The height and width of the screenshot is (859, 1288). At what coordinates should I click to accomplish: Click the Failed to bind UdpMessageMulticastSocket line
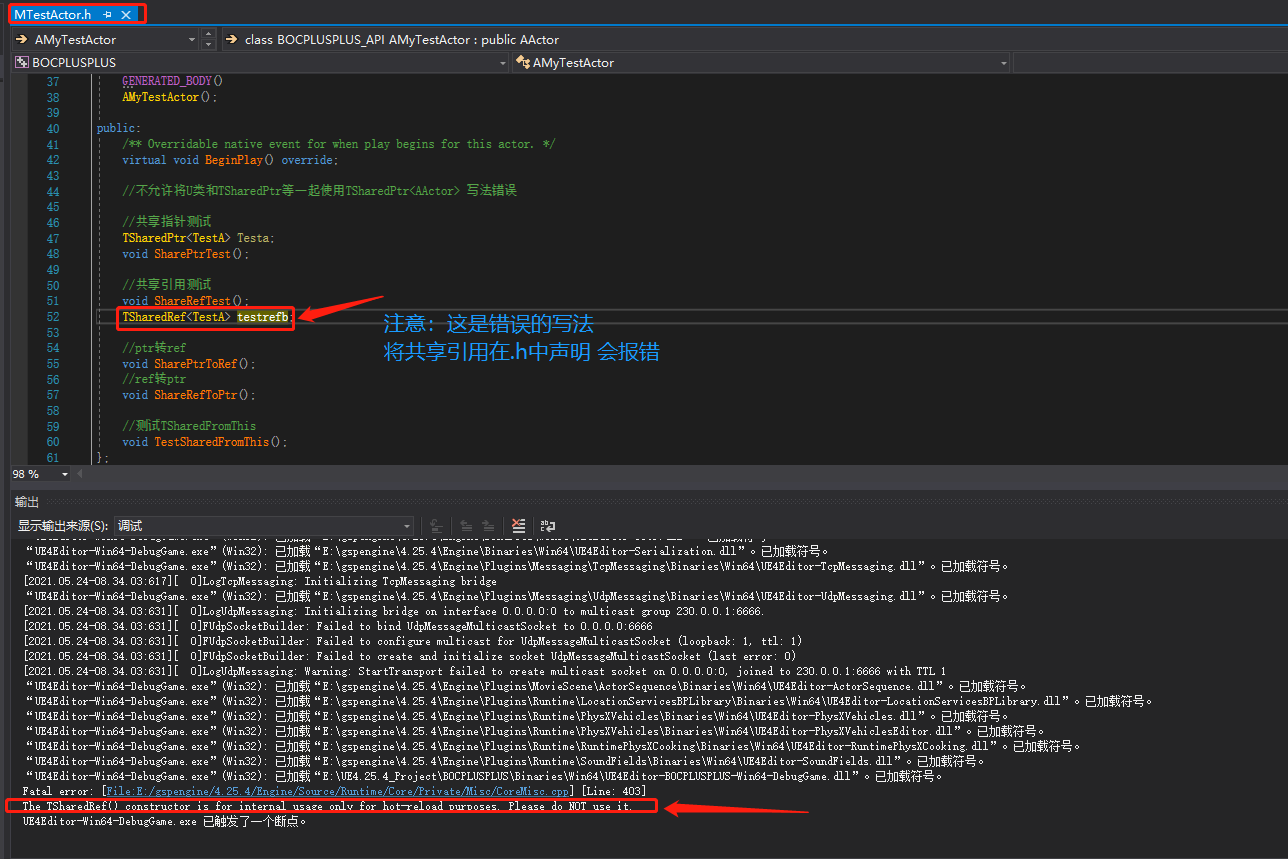[x=337, y=626]
